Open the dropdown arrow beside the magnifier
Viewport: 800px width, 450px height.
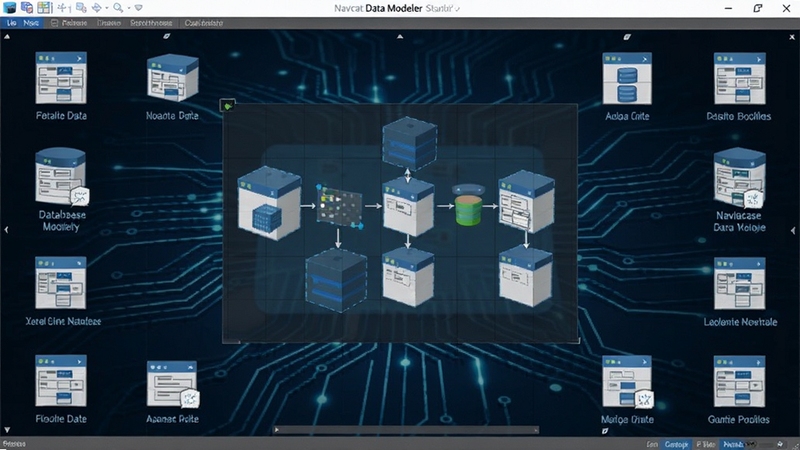click(128, 8)
